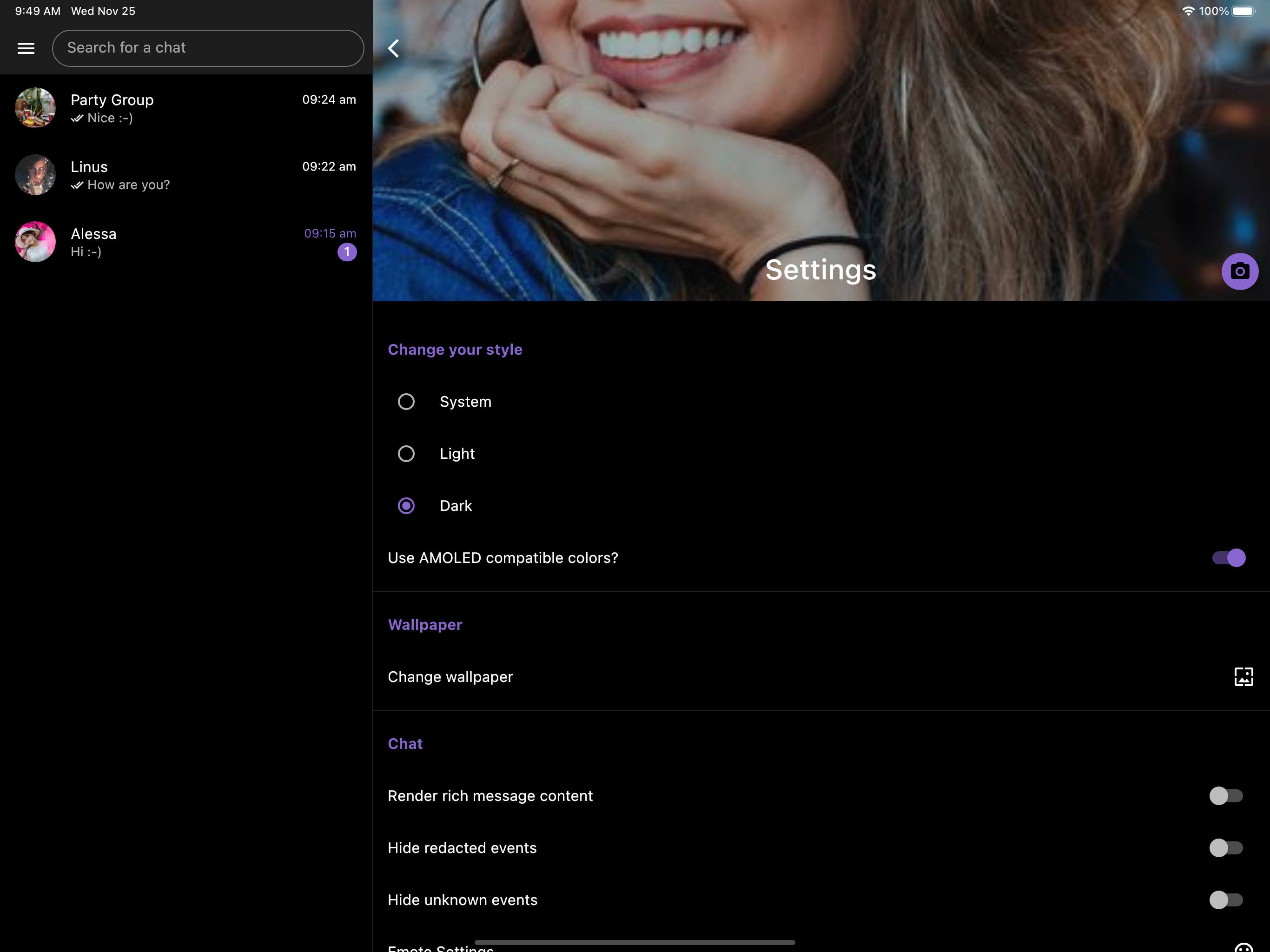Image resolution: width=1270 pixels, height=952 pixels.
Task: Open the hamburger menu
Action: click(26, 48)
